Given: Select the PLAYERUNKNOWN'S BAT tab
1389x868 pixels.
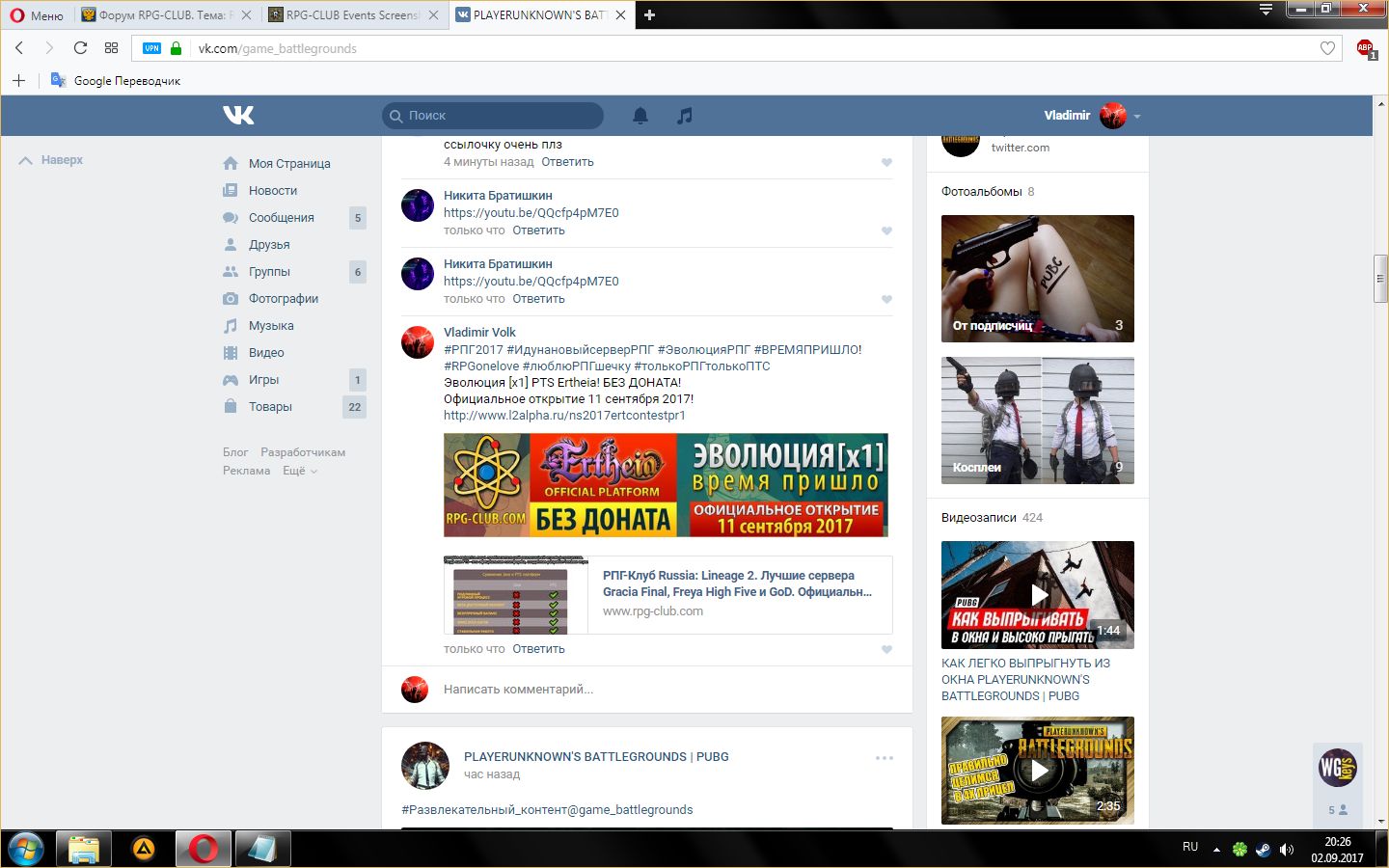Looking at the screenshot, I should click(x=540, y=15).
